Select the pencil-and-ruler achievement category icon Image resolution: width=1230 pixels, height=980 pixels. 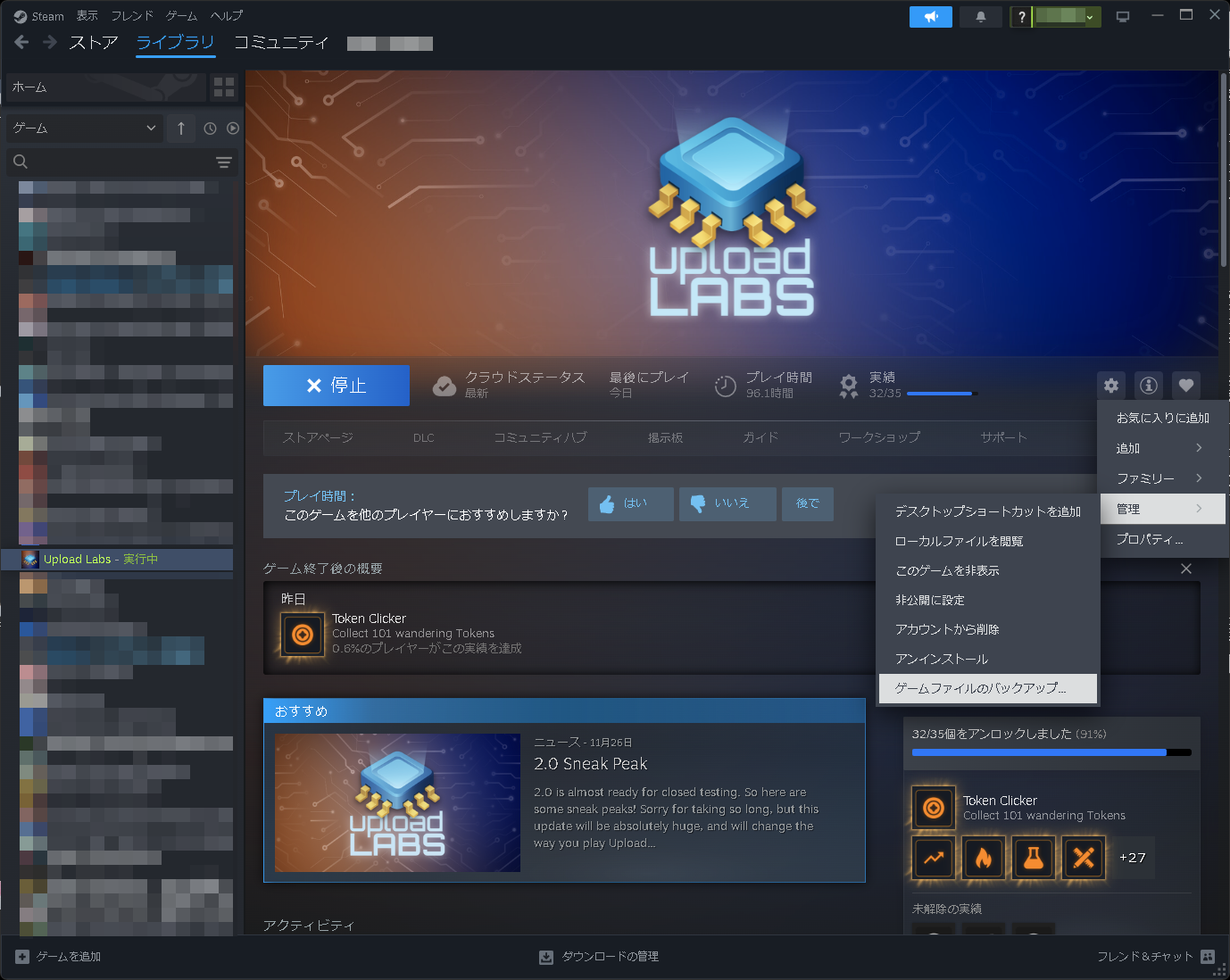(1083, 858)
